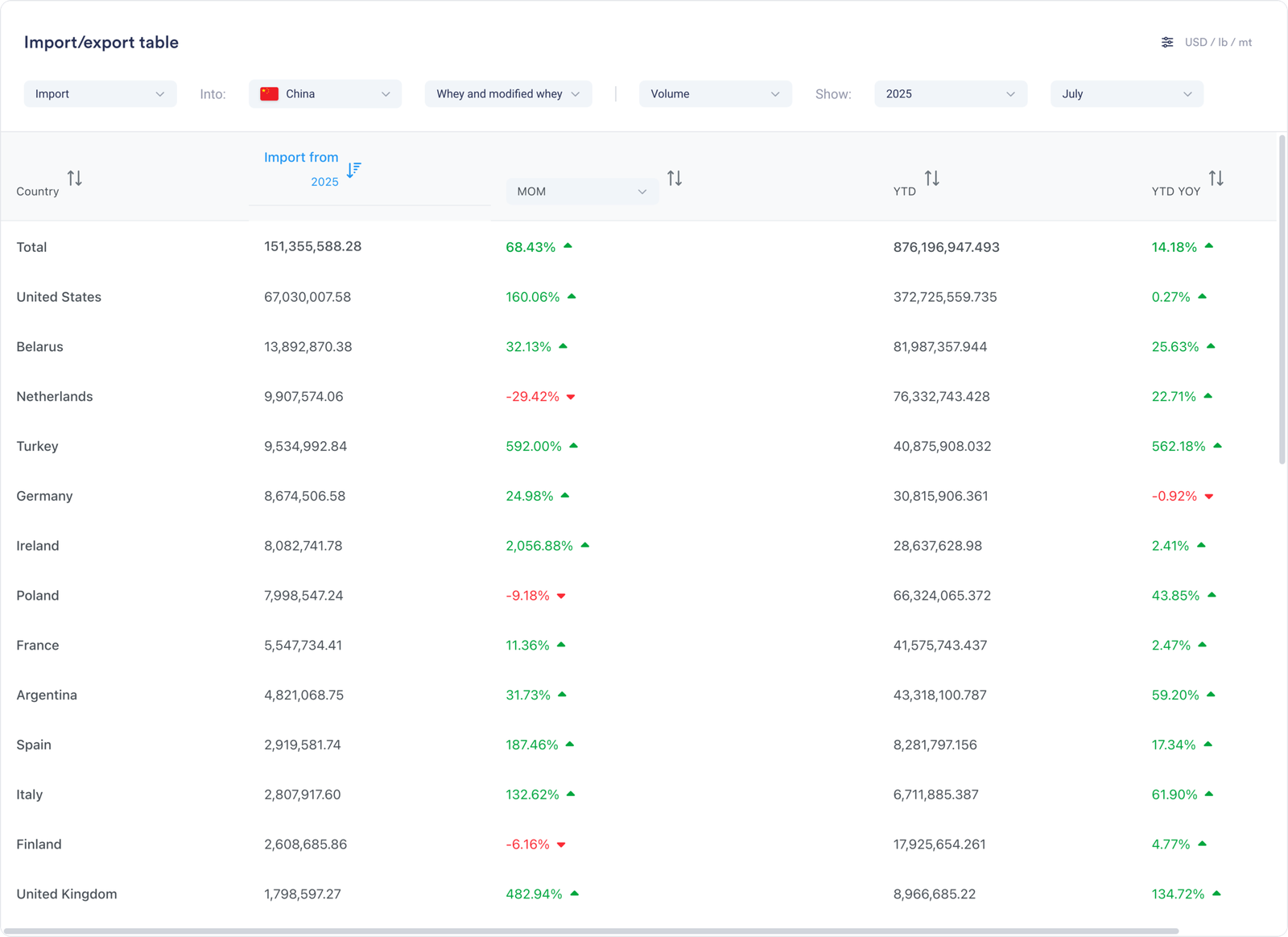Click the vertical scrollbar on the table

[x=1282, y=299]
